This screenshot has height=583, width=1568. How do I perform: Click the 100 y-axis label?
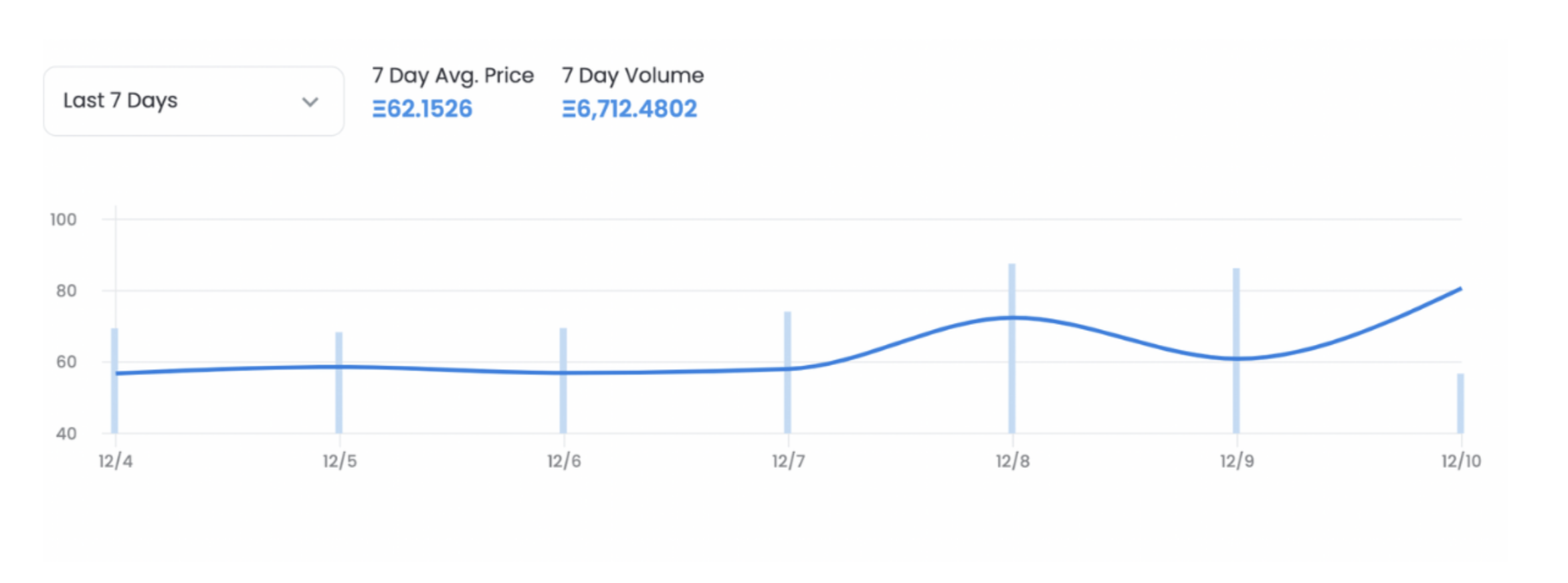[x=64, y=219]
